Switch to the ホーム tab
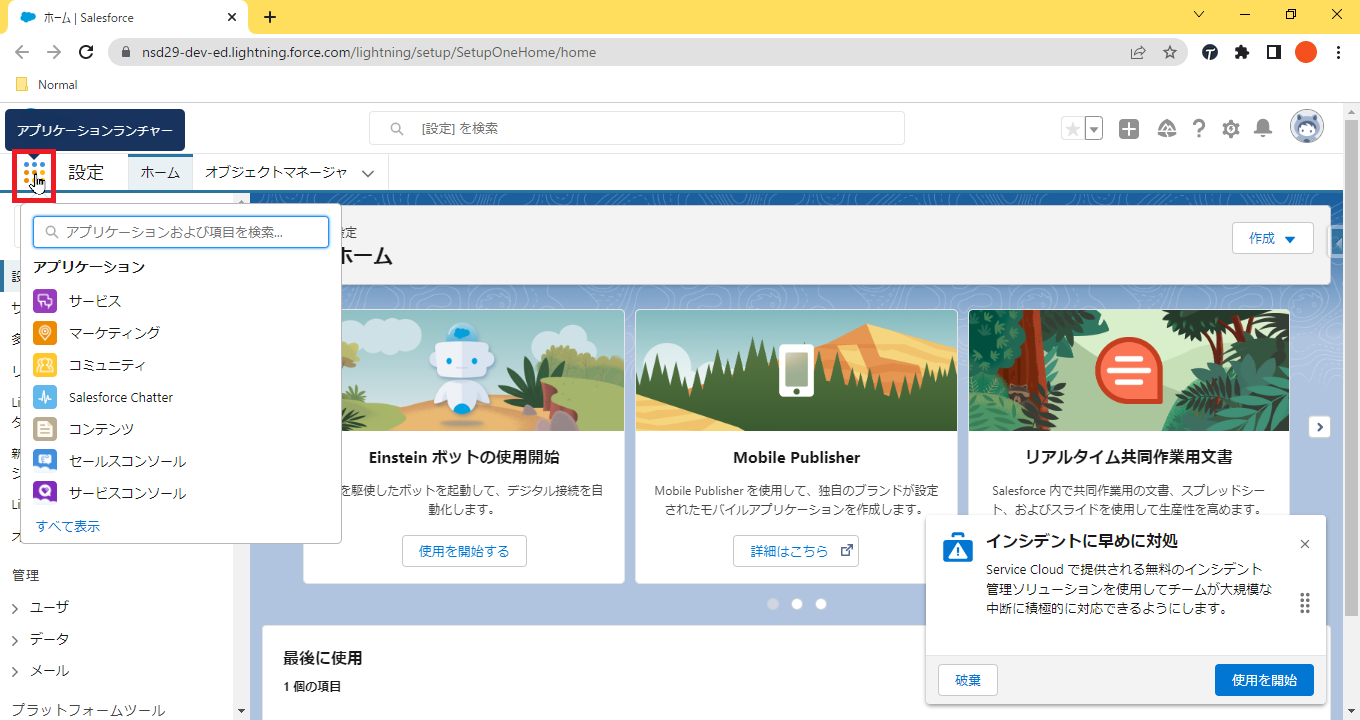The width and height of the screenshot is (1360, 720). click(x=160, y=172)
